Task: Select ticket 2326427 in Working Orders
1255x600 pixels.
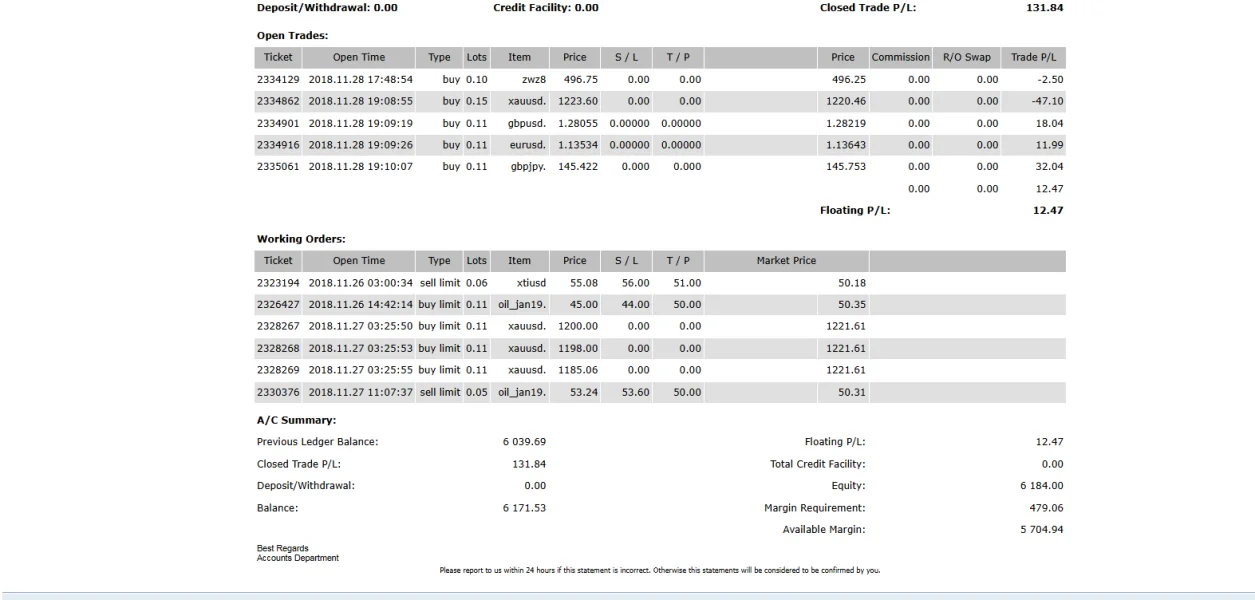Action: 278,305
